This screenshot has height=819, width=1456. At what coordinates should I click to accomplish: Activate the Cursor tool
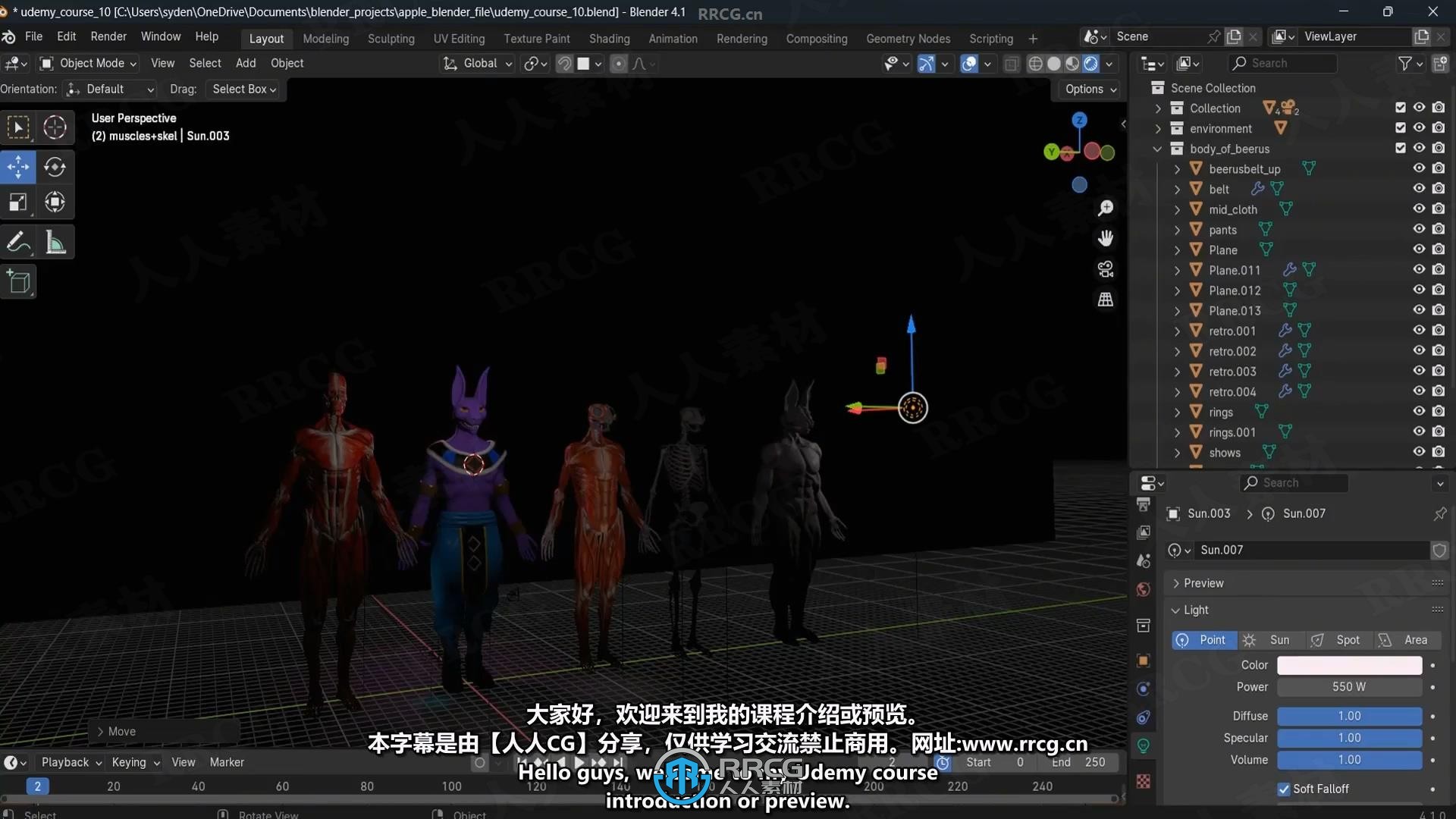55,127
